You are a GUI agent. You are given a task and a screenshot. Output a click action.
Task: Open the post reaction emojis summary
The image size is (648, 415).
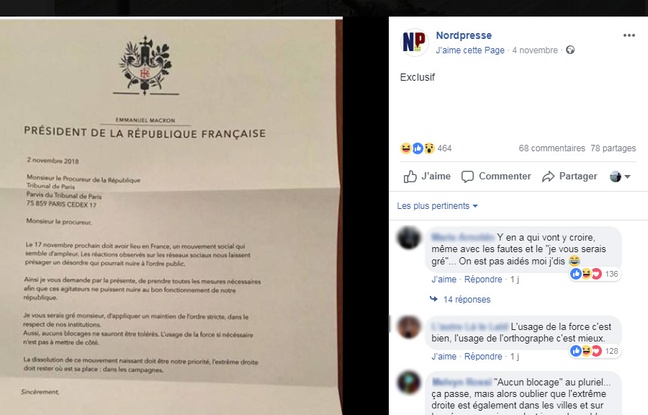(417, 148)
